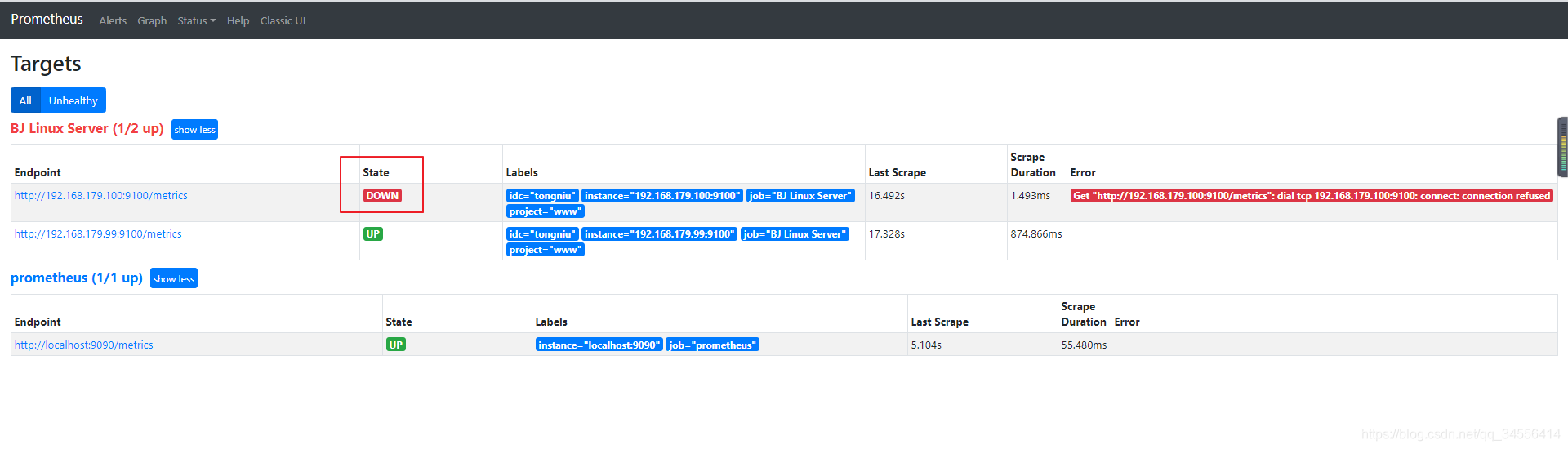
Task: Click the red DOWN state badge
Action: click(x=382, y=196)
